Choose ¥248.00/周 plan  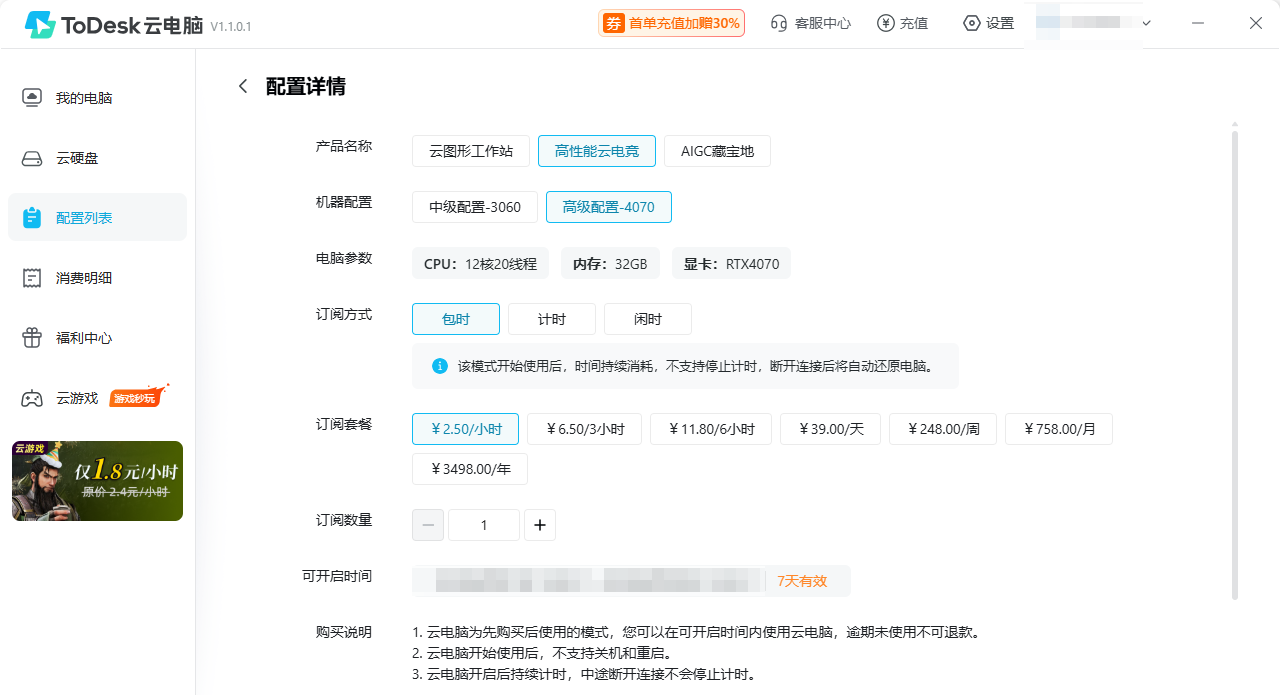click(943, 429)
